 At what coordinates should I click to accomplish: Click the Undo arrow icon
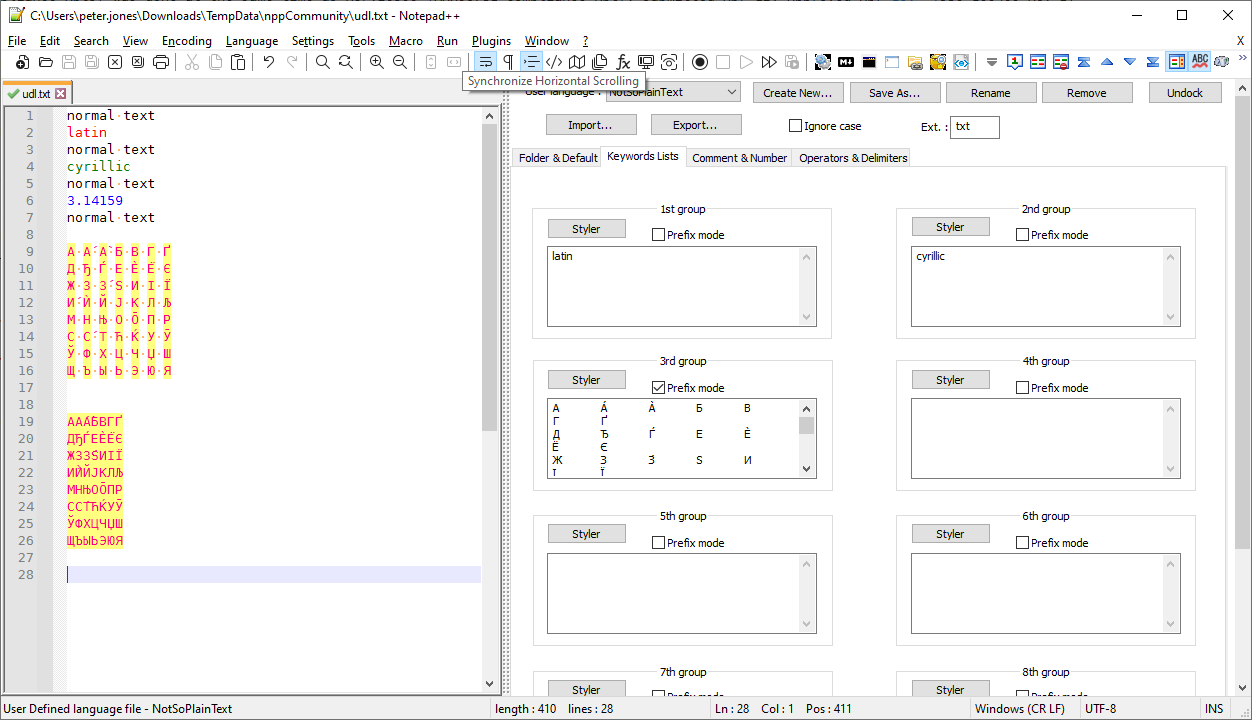[x=269, y=62]
